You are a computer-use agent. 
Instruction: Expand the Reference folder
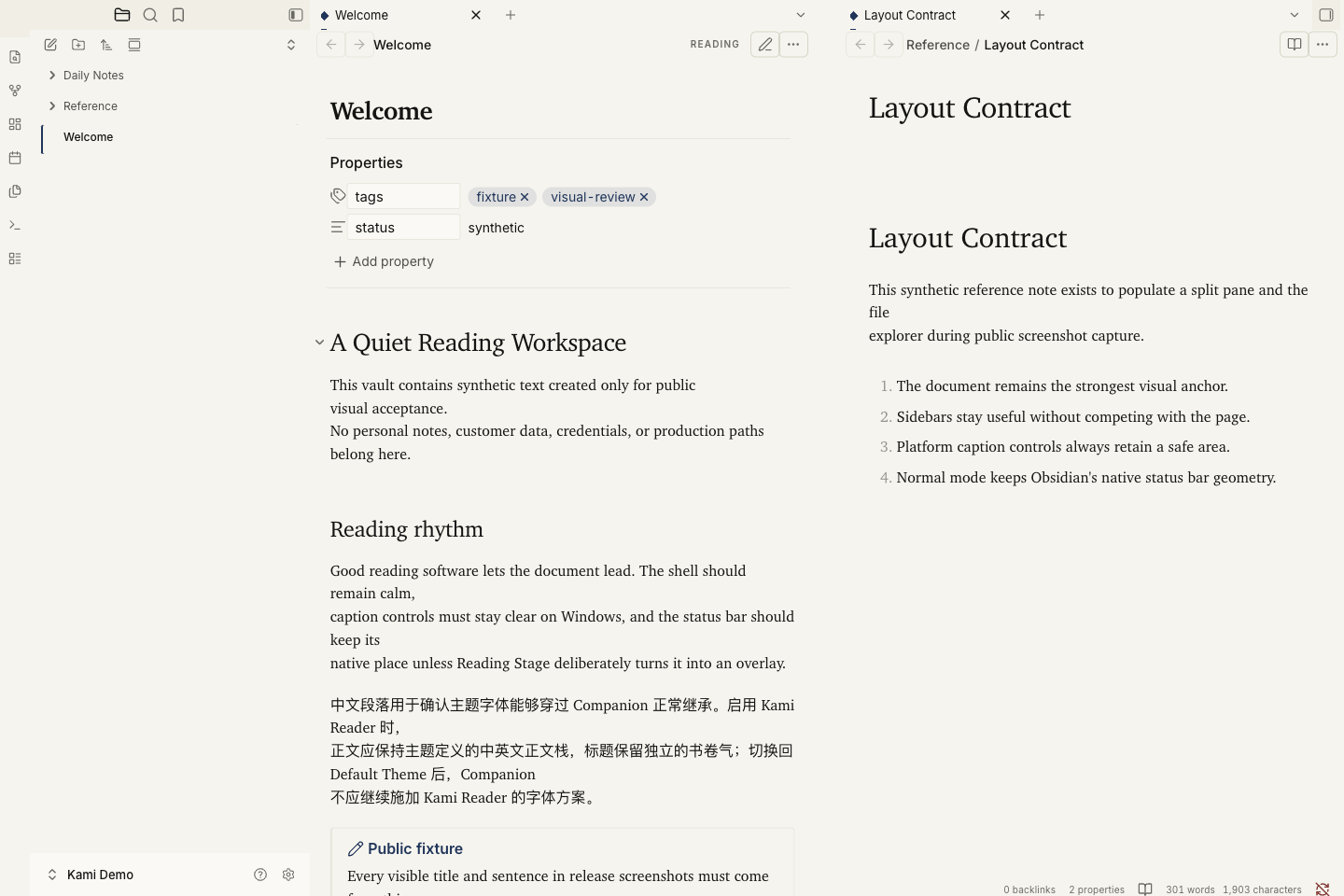52,106
